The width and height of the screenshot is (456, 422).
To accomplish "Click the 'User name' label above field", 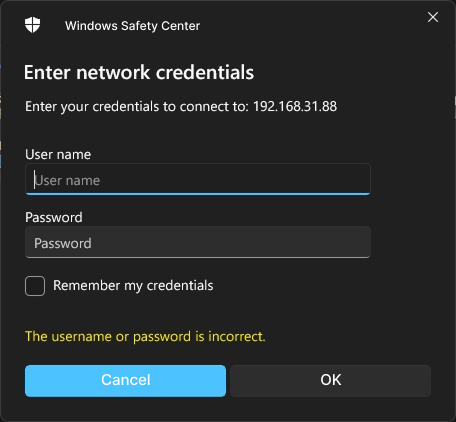I will 58,155.
